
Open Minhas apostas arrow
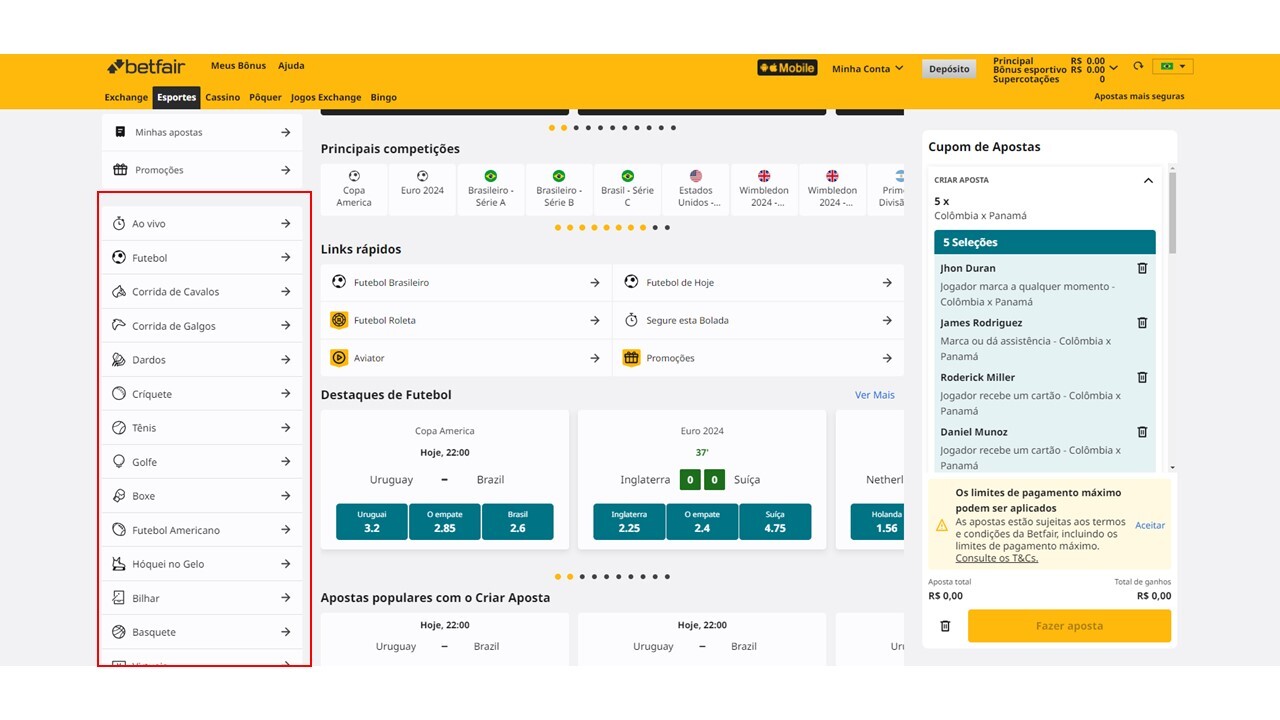[x=285, y=132]
